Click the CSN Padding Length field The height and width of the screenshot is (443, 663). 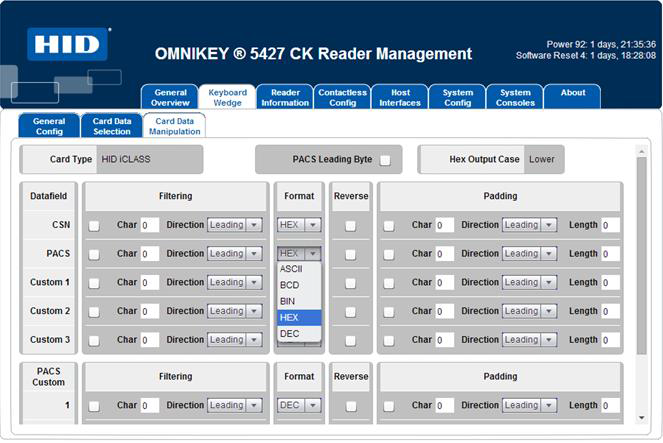[x=610, y=226]
